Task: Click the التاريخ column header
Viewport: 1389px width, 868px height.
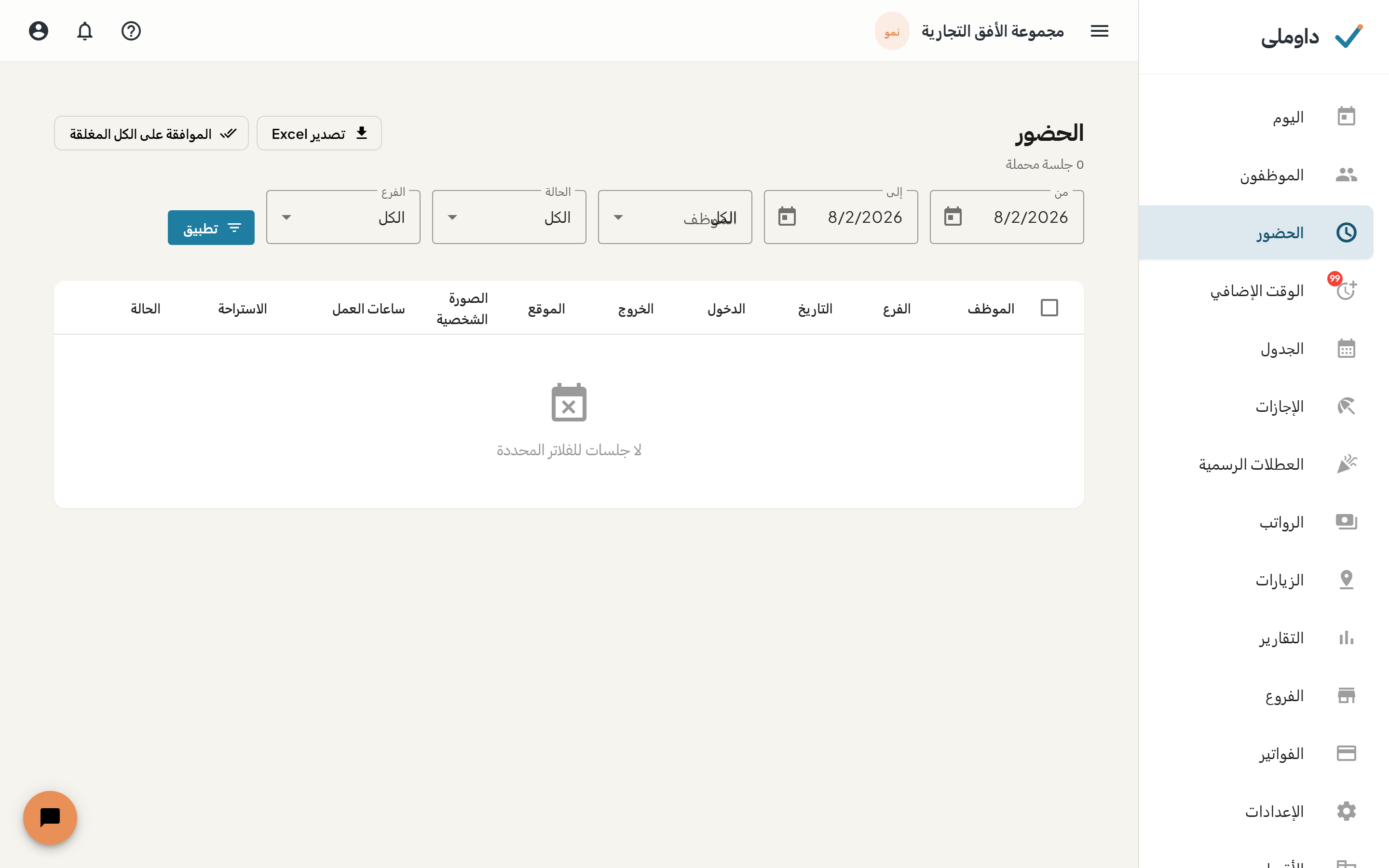Action: click(x=815, y=309)
